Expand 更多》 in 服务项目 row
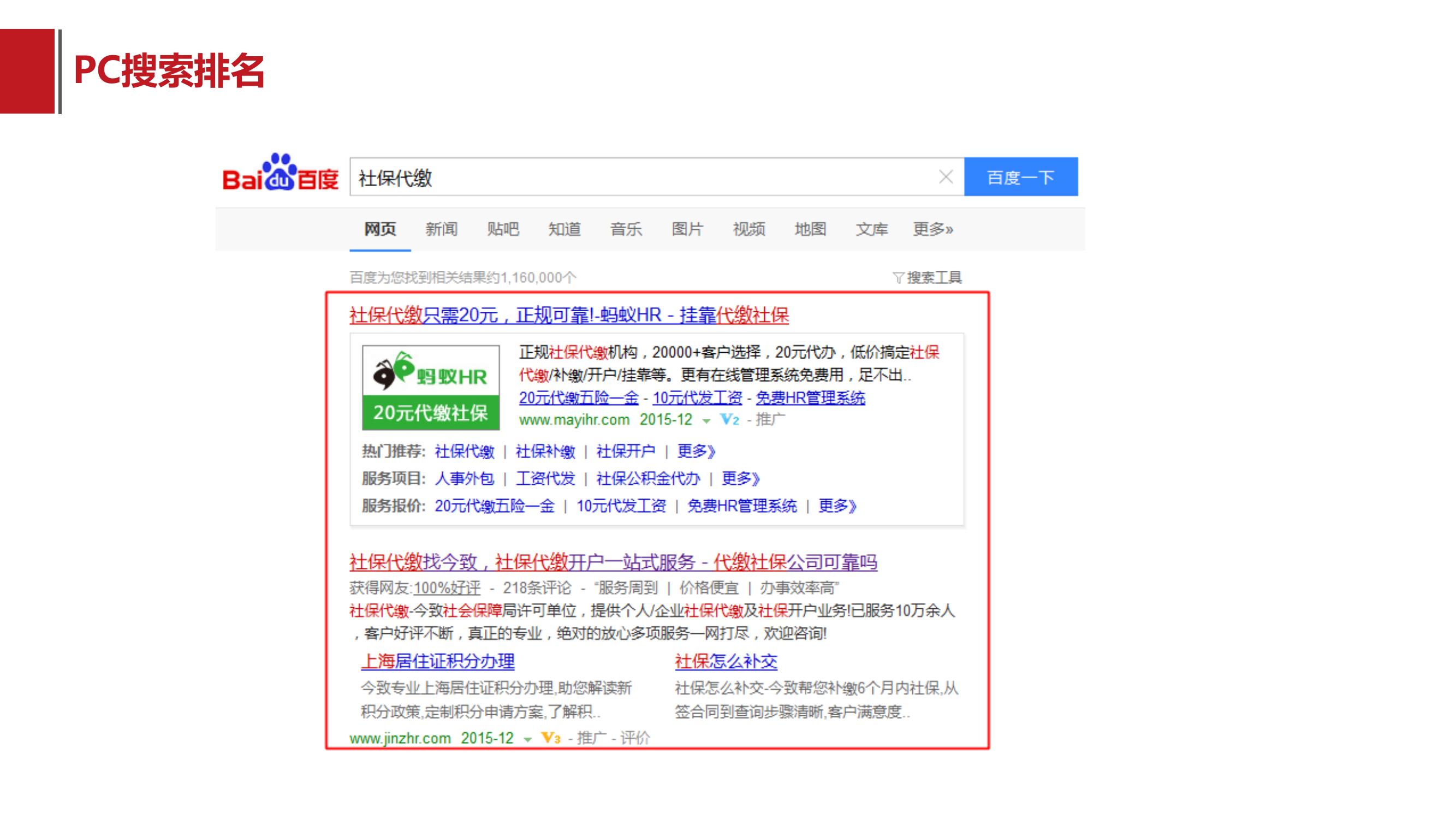 [x=741, y=479]
